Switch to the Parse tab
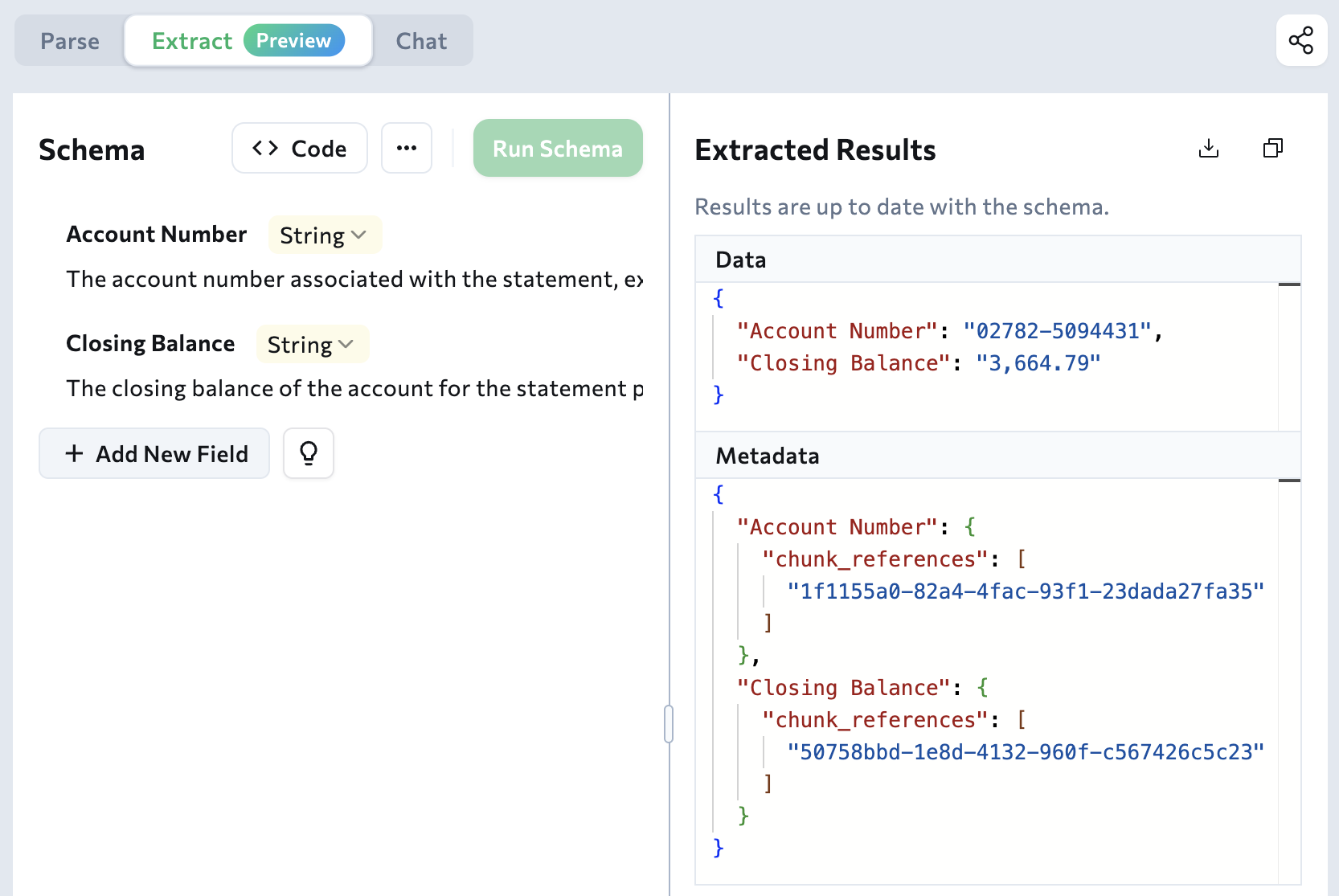 point(70,41)
